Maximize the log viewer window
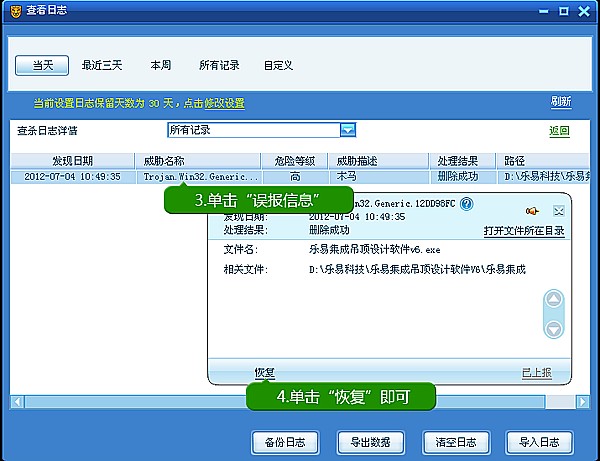This screenshot has height=461, width=600. point(564,11)
